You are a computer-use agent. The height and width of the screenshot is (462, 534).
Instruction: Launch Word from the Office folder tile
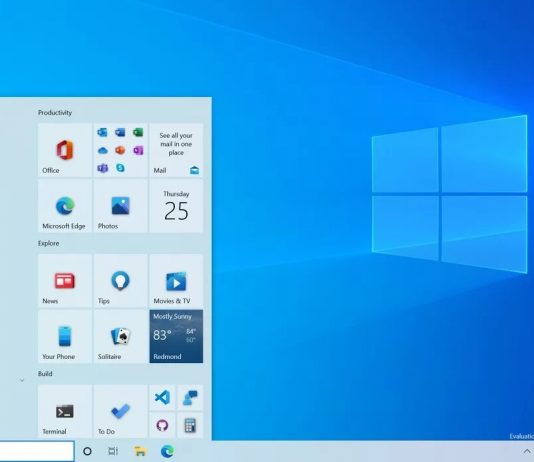click(120, 132)
